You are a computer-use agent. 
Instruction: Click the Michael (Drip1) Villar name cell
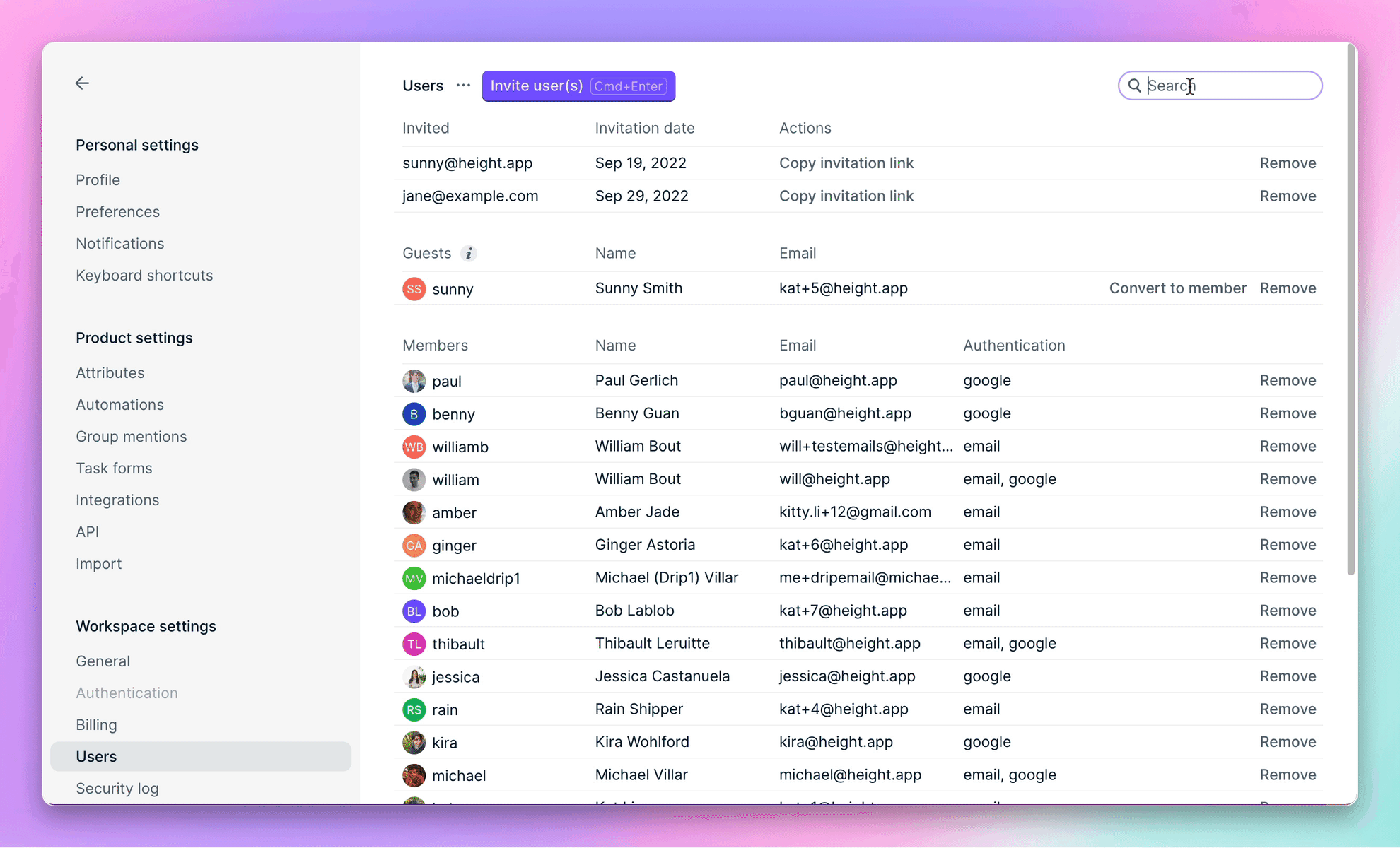pyautogui.click(x=666, y=577)
